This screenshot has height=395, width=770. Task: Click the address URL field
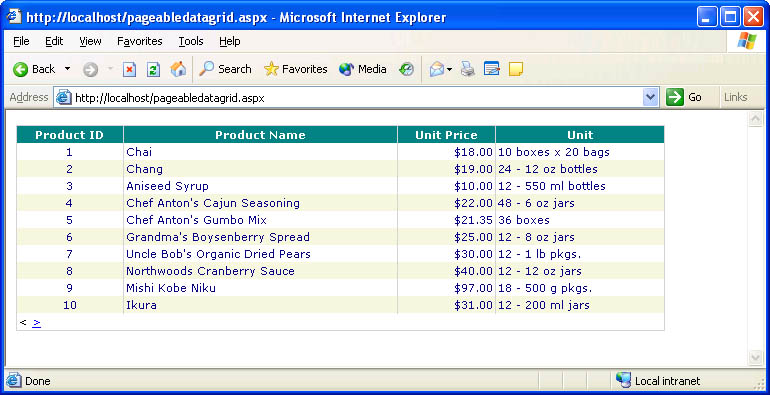coord(357,98)
